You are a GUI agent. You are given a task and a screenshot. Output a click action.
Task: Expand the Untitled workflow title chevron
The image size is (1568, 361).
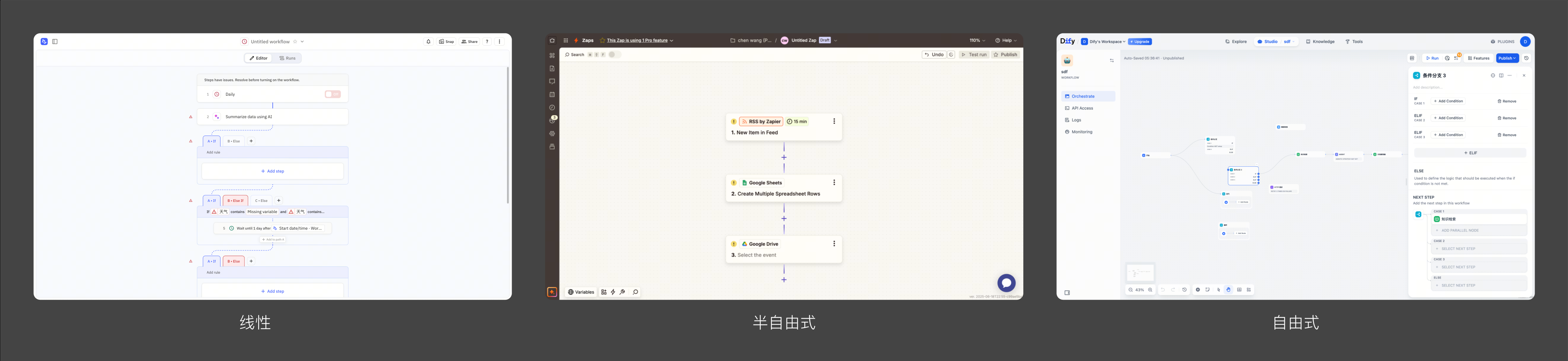302,41
